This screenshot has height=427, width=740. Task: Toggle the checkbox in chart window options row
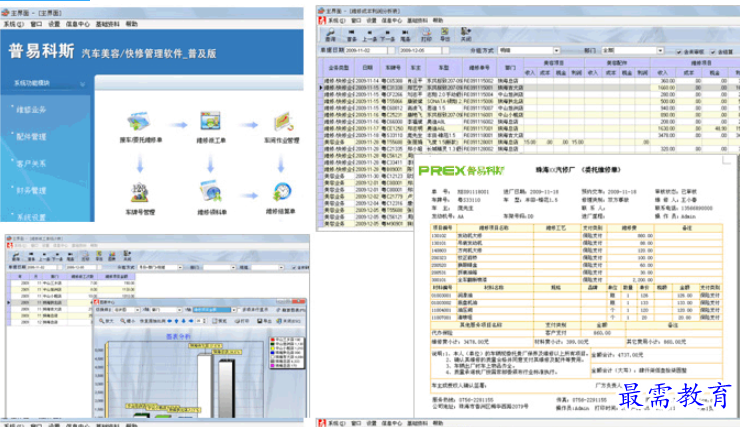pyautogui.click(x=239, y=310)
